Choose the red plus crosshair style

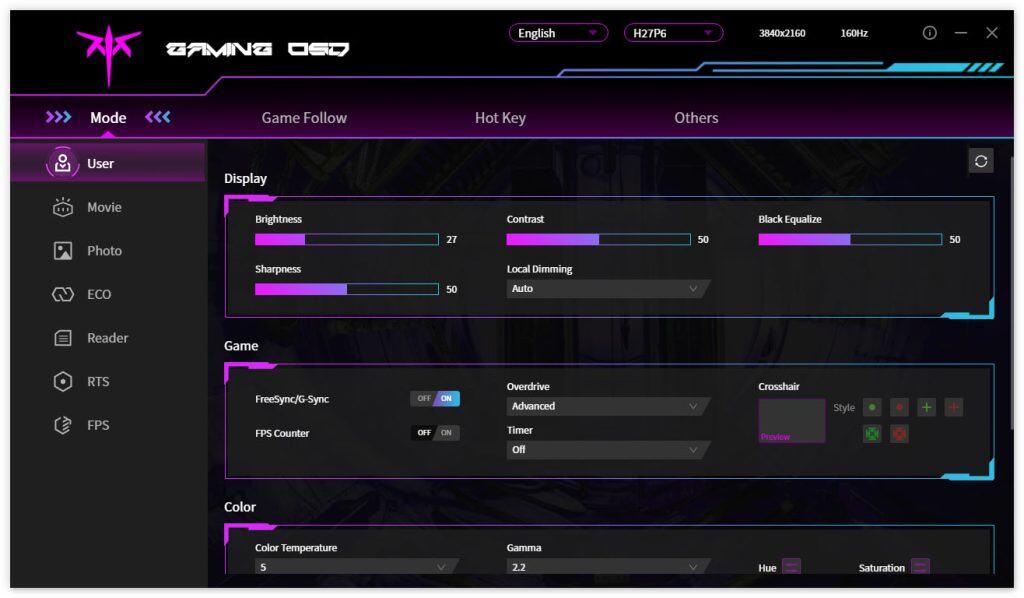tap(954, 407)
